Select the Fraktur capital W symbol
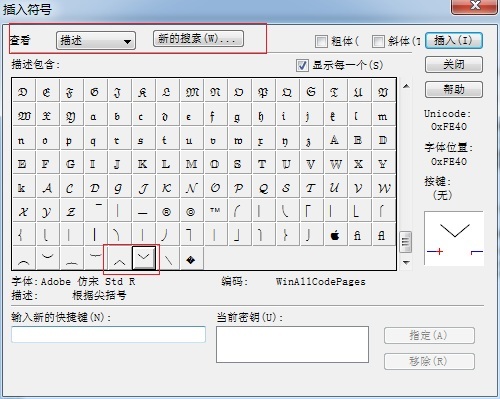 click(x=24, y=116)
